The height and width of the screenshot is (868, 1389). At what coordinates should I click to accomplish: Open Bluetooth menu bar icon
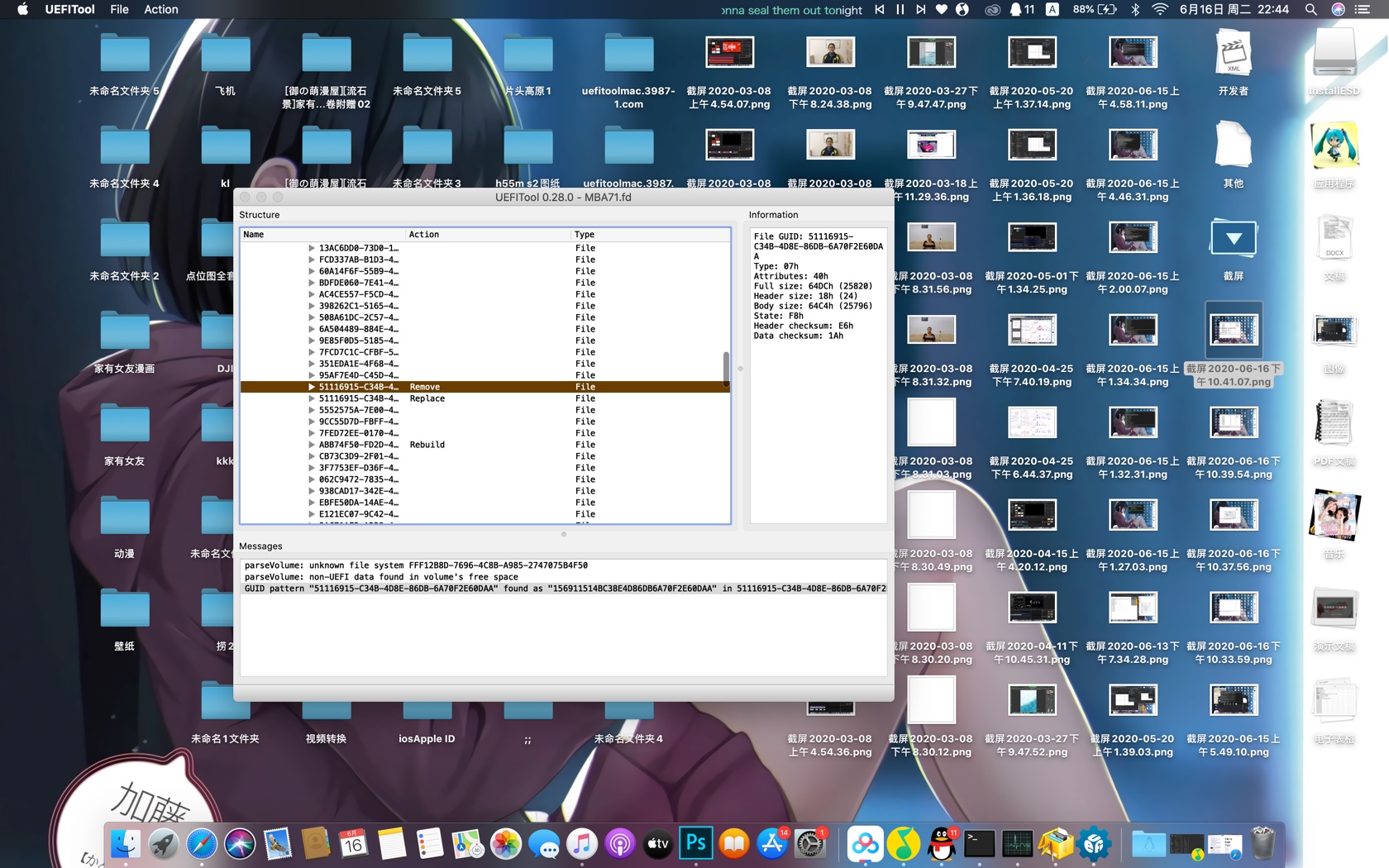[x=1135, y=9]
